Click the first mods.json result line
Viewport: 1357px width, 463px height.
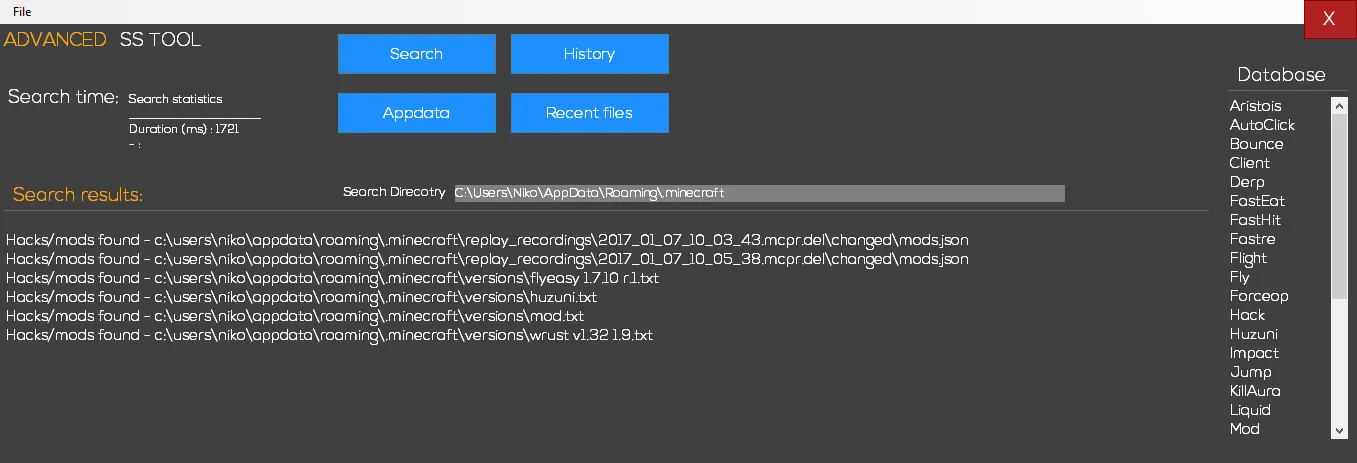(x=487, y=240)
